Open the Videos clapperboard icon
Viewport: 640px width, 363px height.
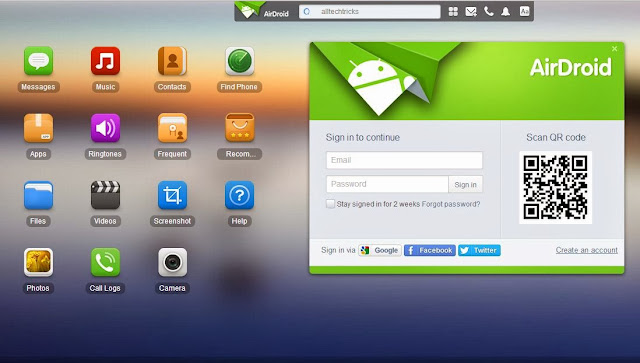[x=105, y=195]
